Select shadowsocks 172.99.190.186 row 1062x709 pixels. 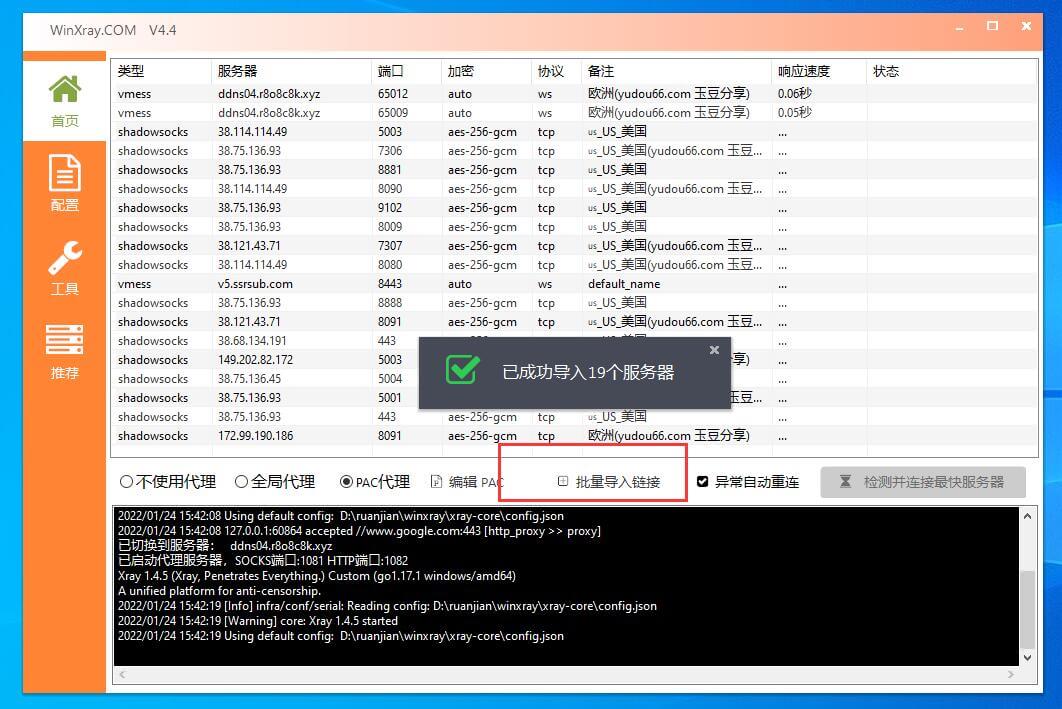click(x=574, y=435)
